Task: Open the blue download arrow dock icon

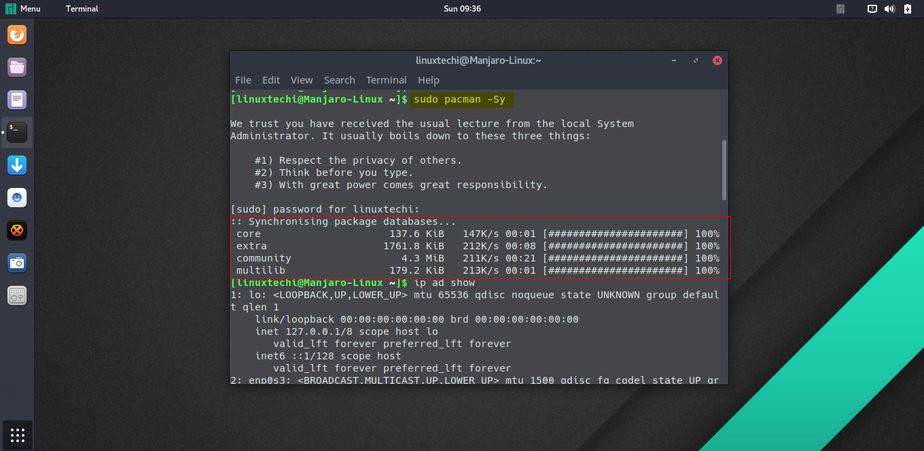Action: pos(17,165)
